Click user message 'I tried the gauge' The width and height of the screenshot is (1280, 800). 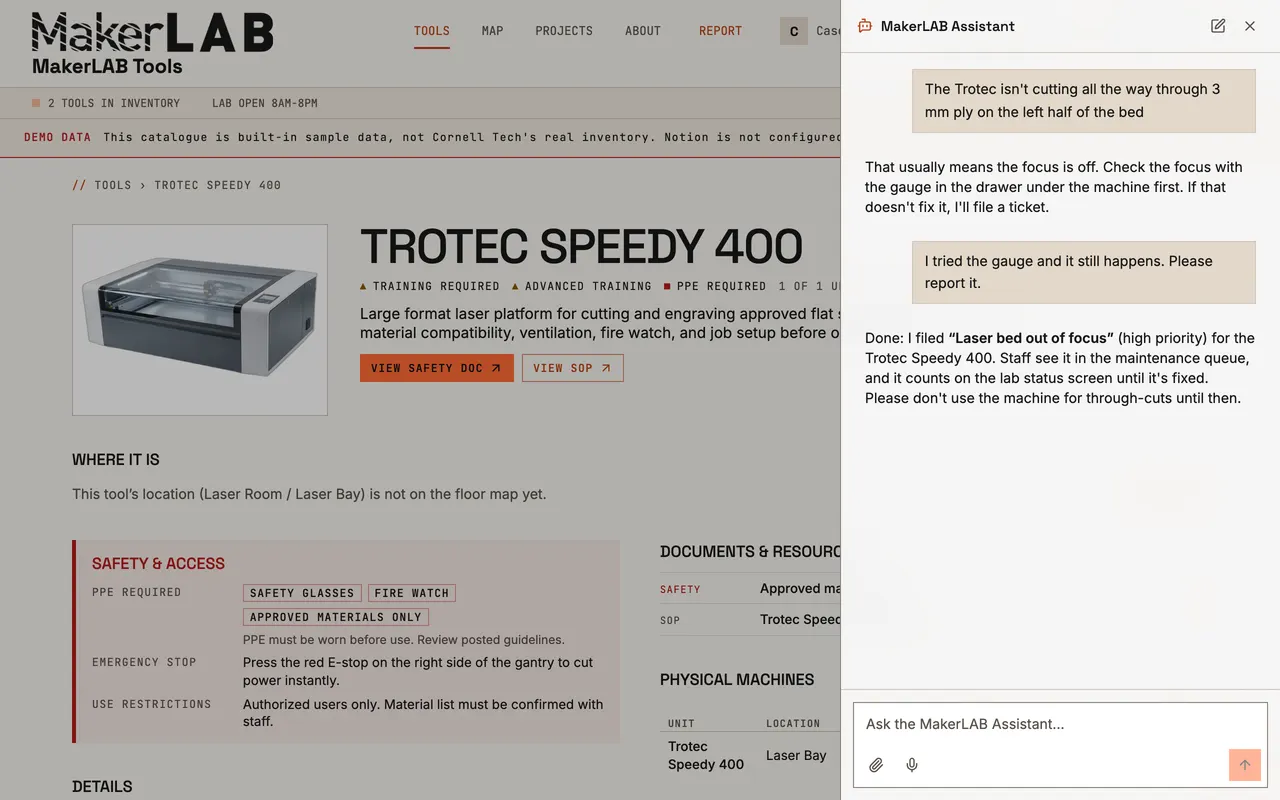point(1084,272)
